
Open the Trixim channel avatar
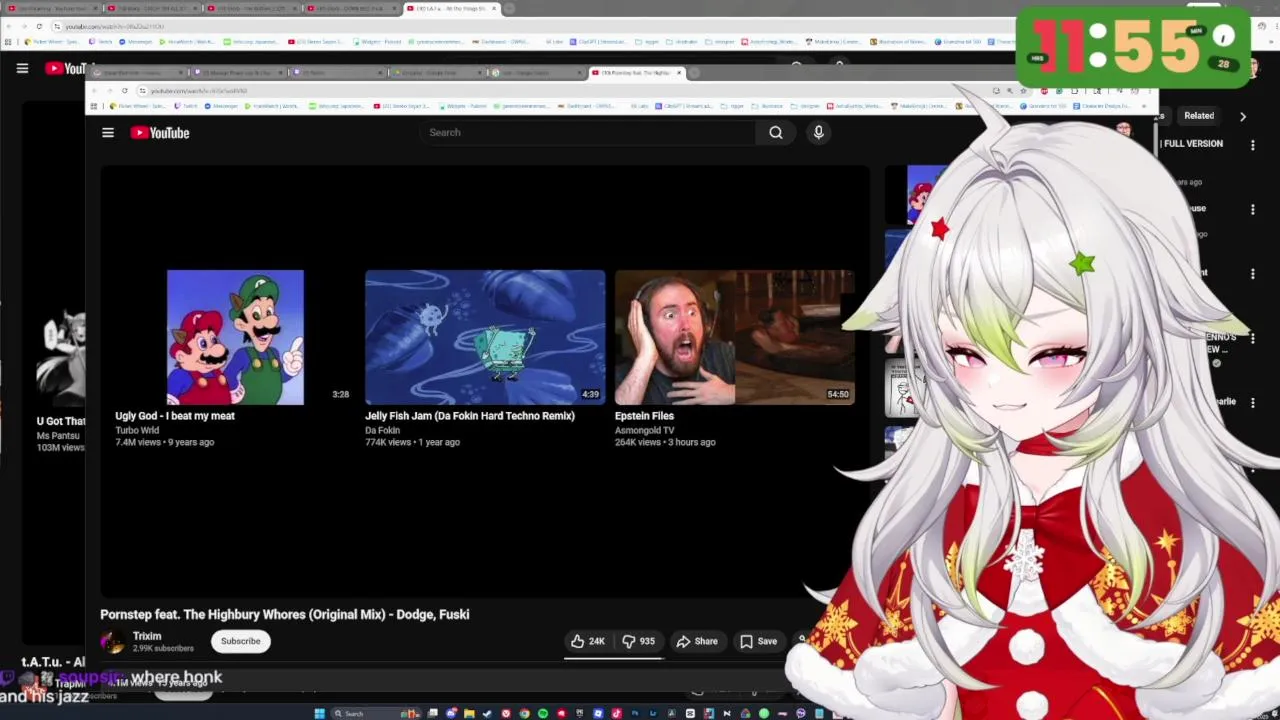coord(113,642)
